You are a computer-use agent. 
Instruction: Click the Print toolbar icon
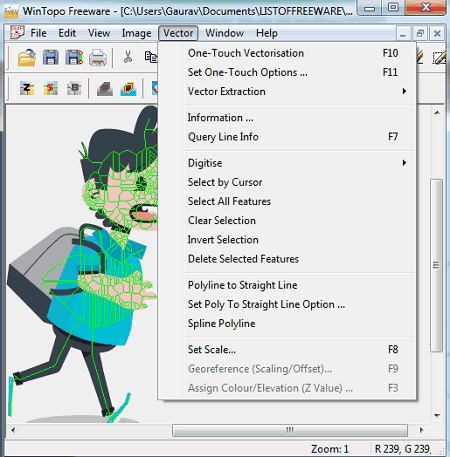pyautogui.click(x=98, y=58)
